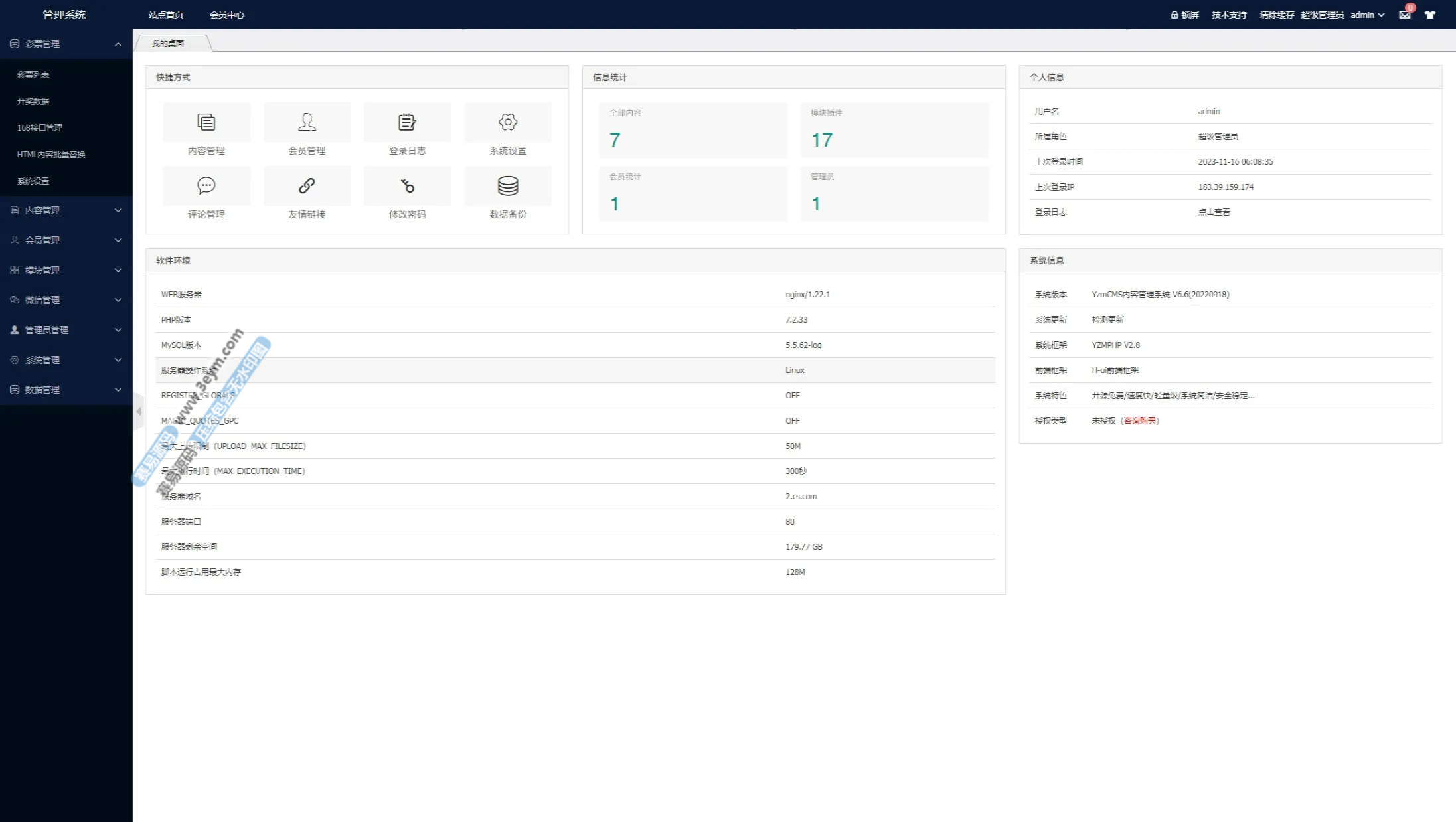The image size is (1456, 822).
Task: Click the 检测更新 link
Action: click(1107, 319)
